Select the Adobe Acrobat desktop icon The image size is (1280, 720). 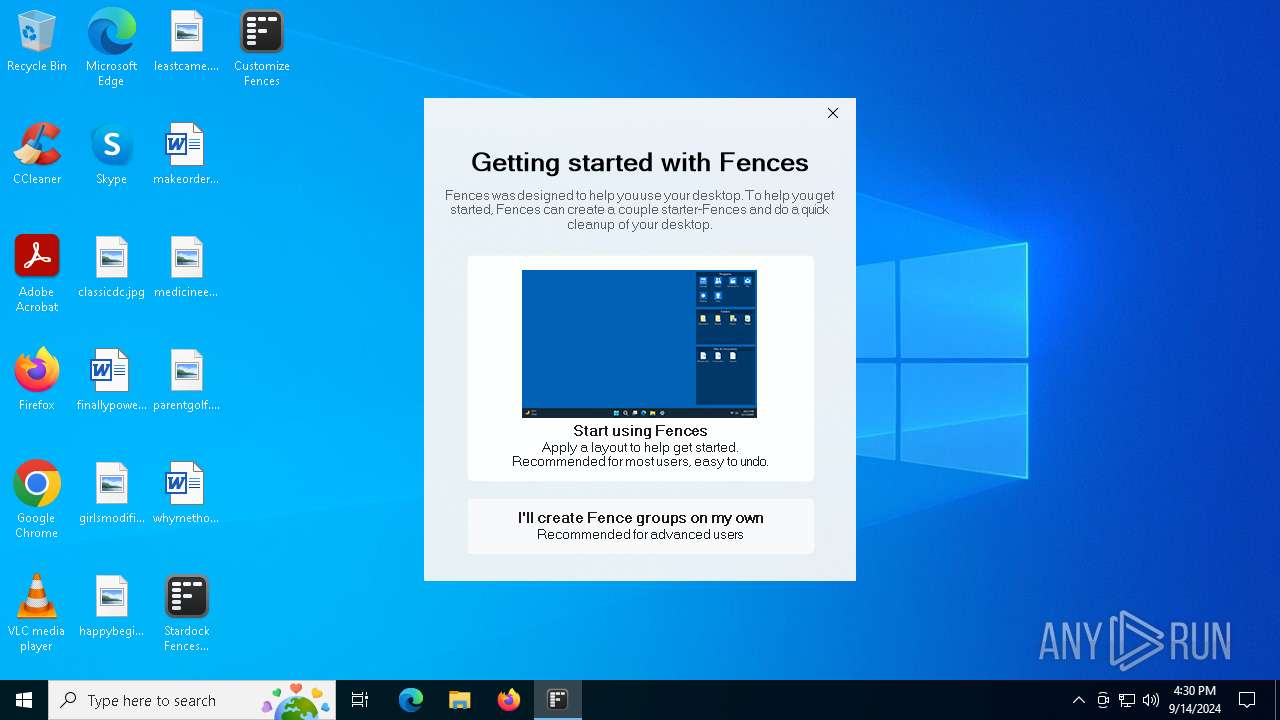coord(37,274)
